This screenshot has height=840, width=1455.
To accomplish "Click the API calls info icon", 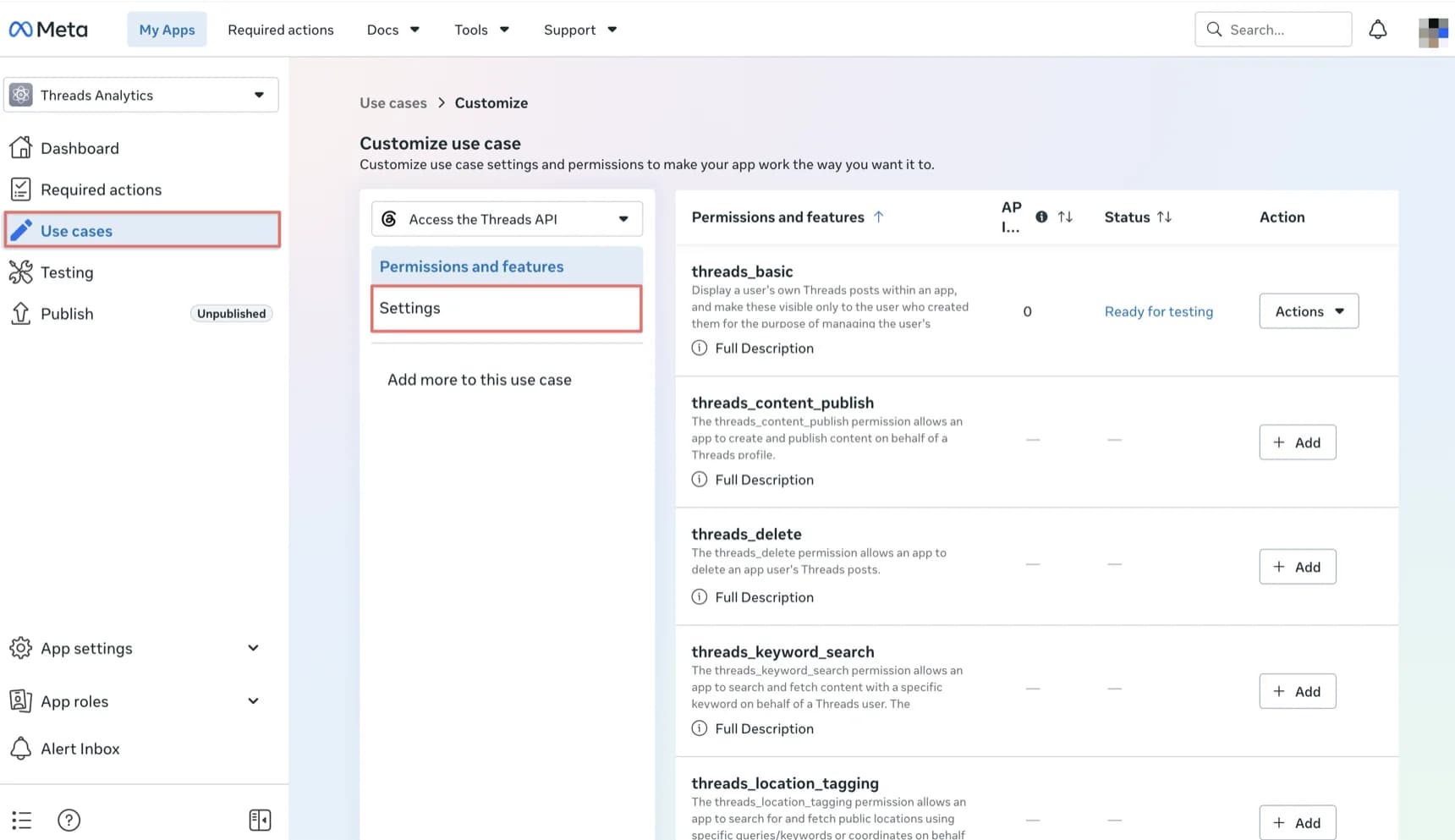I will click(1041, 217).
